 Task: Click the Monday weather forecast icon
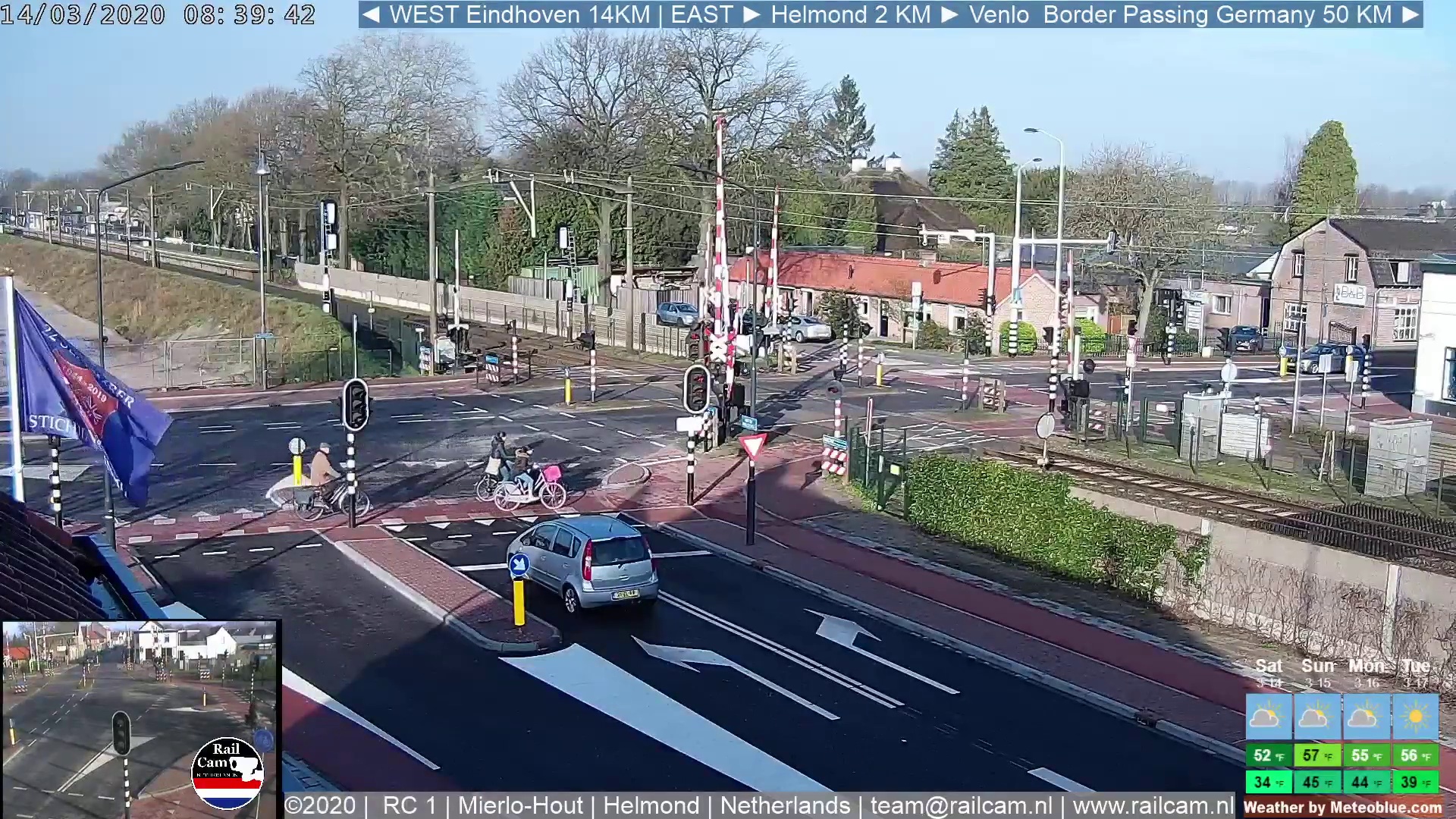click(1365, 717)
